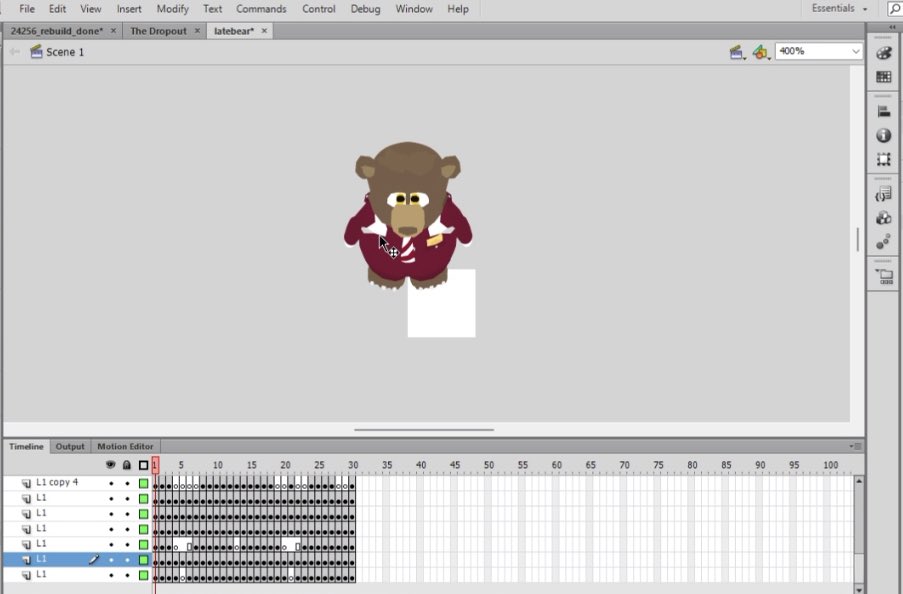
Task: Click the back arrow above the stage
Action: click(x=13, y=52)
